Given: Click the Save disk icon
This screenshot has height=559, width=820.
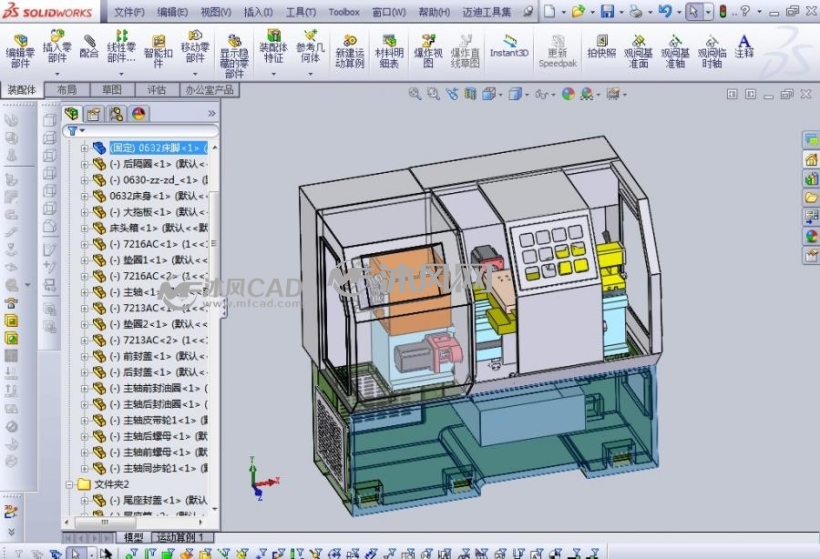Looking at the screenshot, I should click(x=607, y=11).
